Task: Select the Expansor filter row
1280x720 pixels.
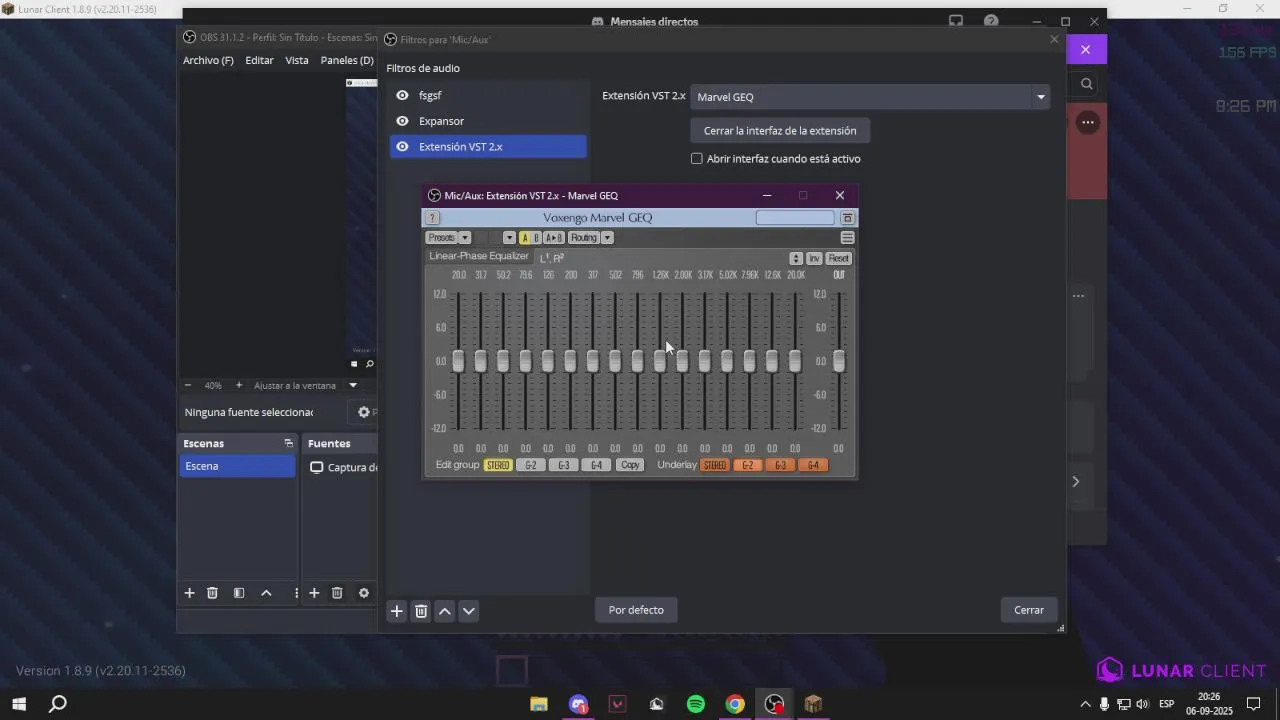Action: coord(488,121)
